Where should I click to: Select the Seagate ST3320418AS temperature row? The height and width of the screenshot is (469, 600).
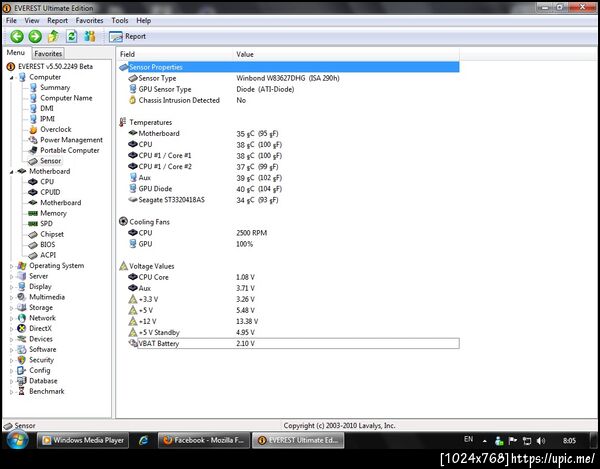(289, 200)
